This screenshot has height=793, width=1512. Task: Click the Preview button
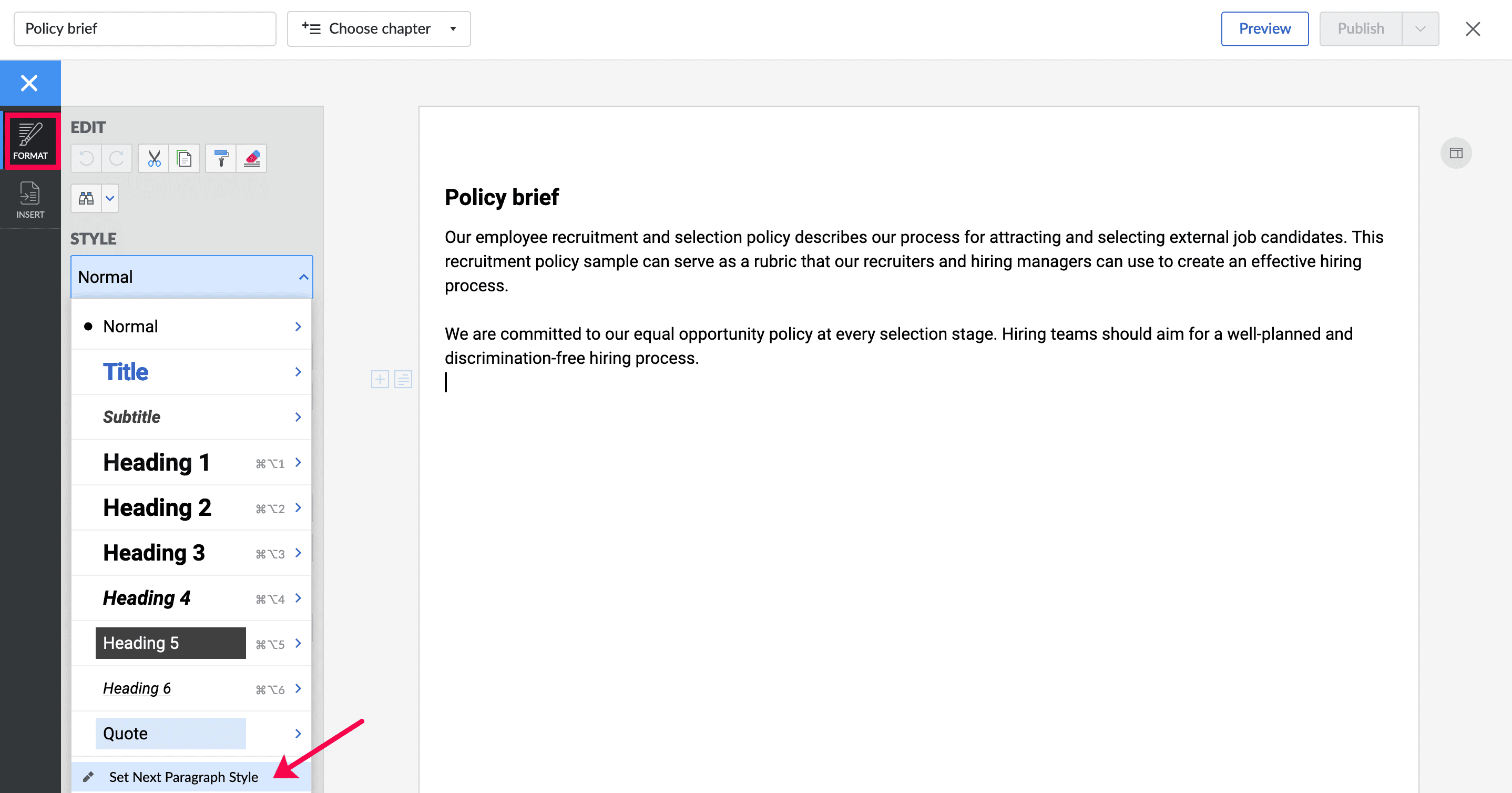[1264, 29]
